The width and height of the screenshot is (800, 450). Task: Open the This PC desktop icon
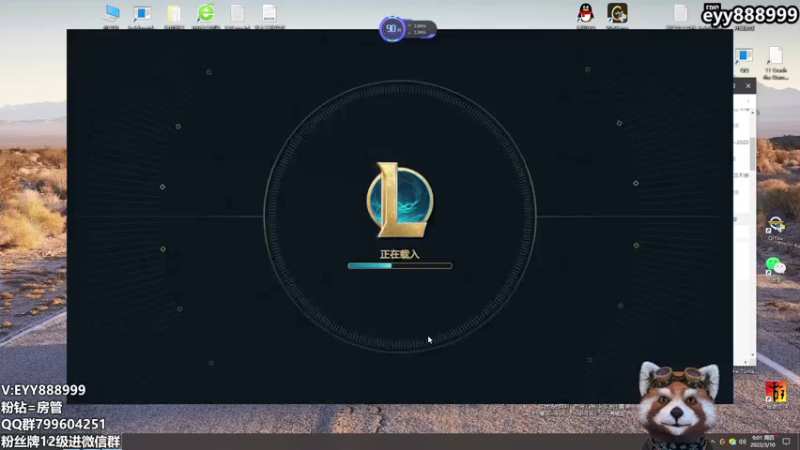(x=111, y=14)
